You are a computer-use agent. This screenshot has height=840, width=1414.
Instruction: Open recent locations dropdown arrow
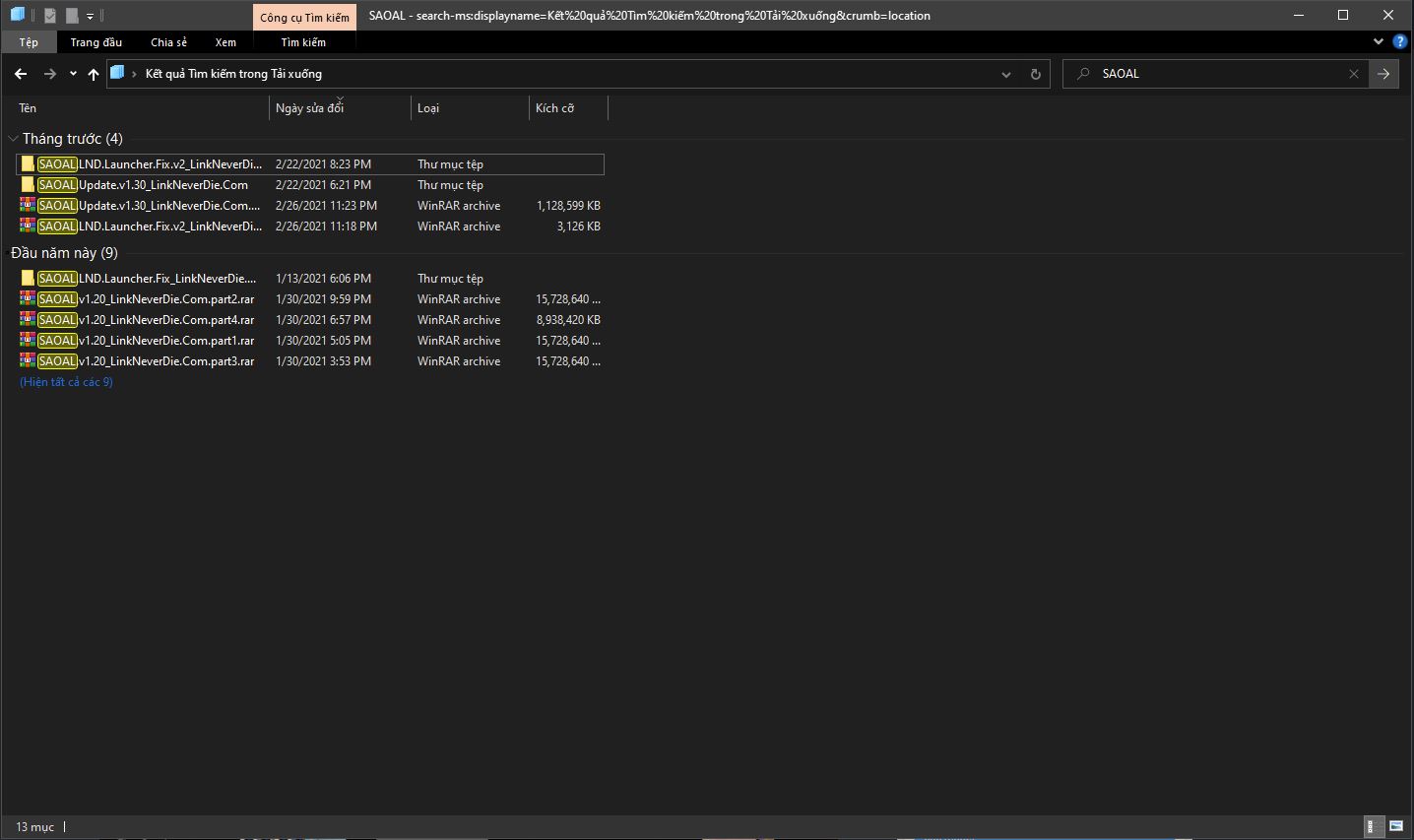point(73,74)
